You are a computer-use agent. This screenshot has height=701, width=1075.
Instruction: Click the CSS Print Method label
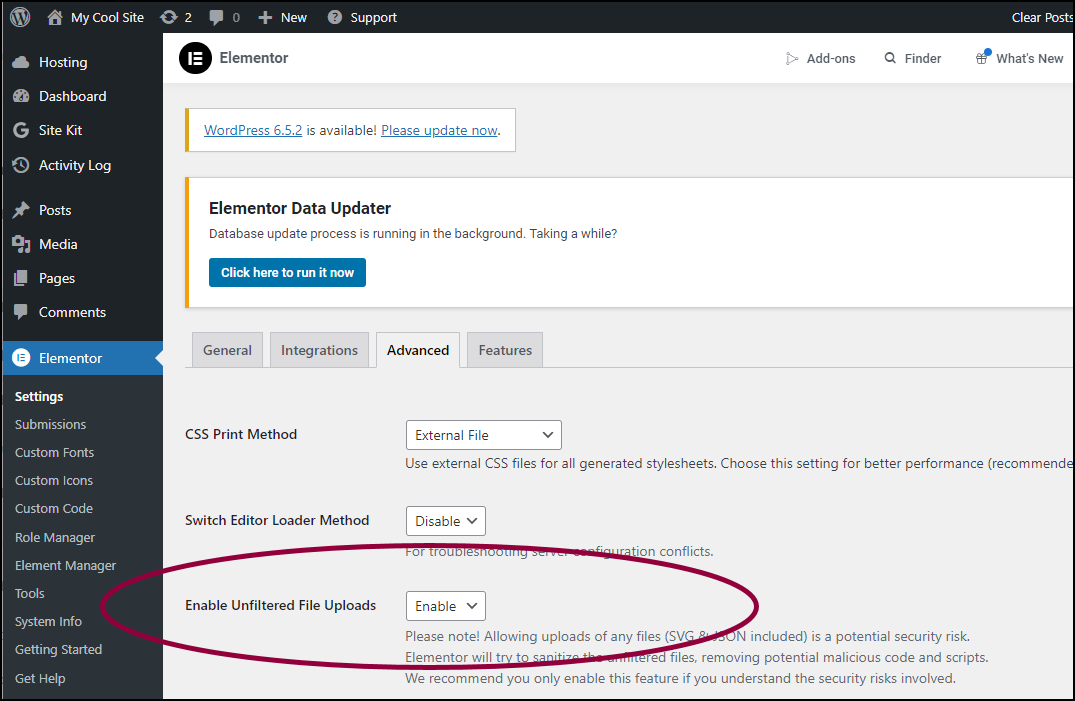tap(241, 434)
